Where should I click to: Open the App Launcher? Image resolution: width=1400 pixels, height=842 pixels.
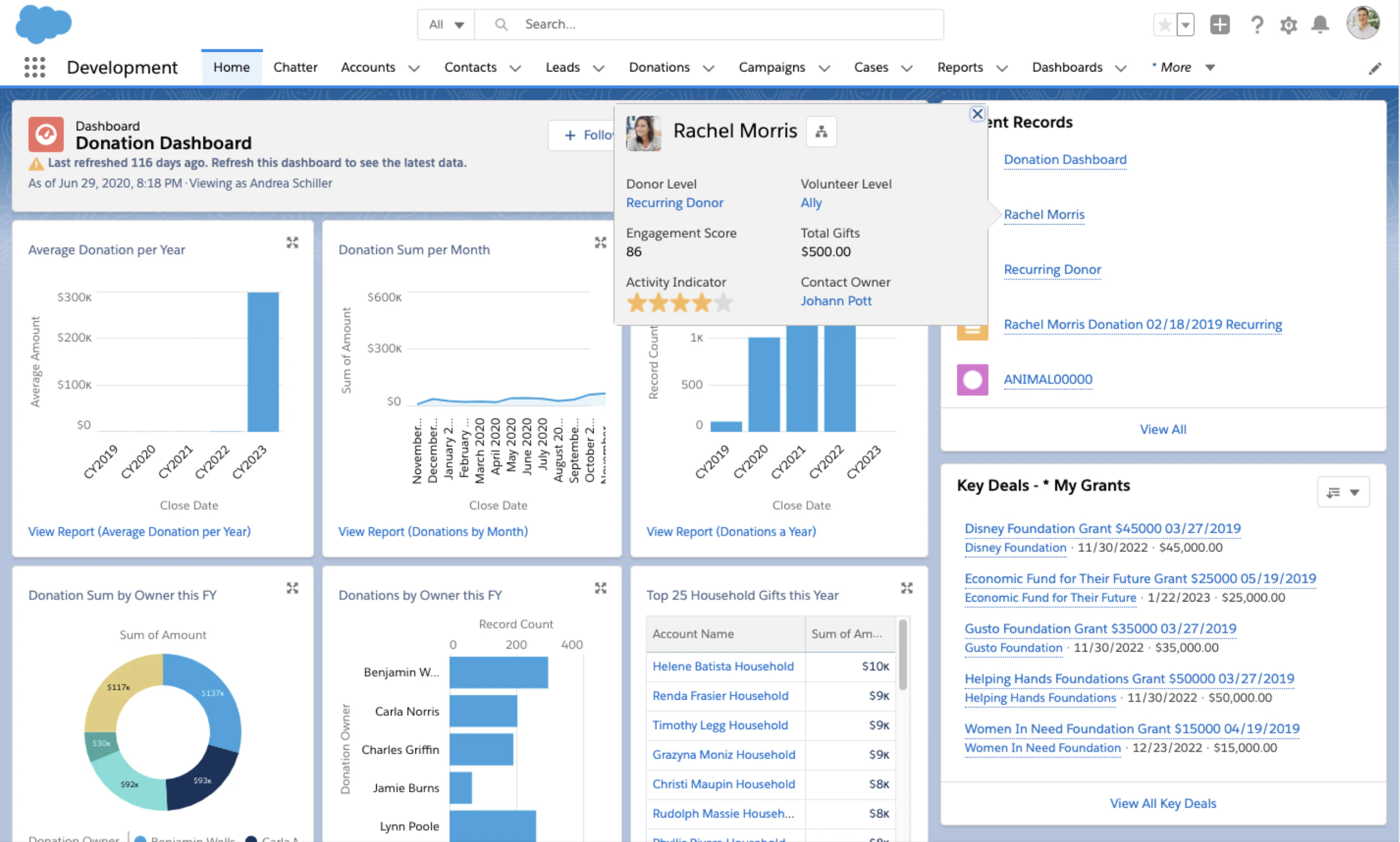click(x=34, y=67)
